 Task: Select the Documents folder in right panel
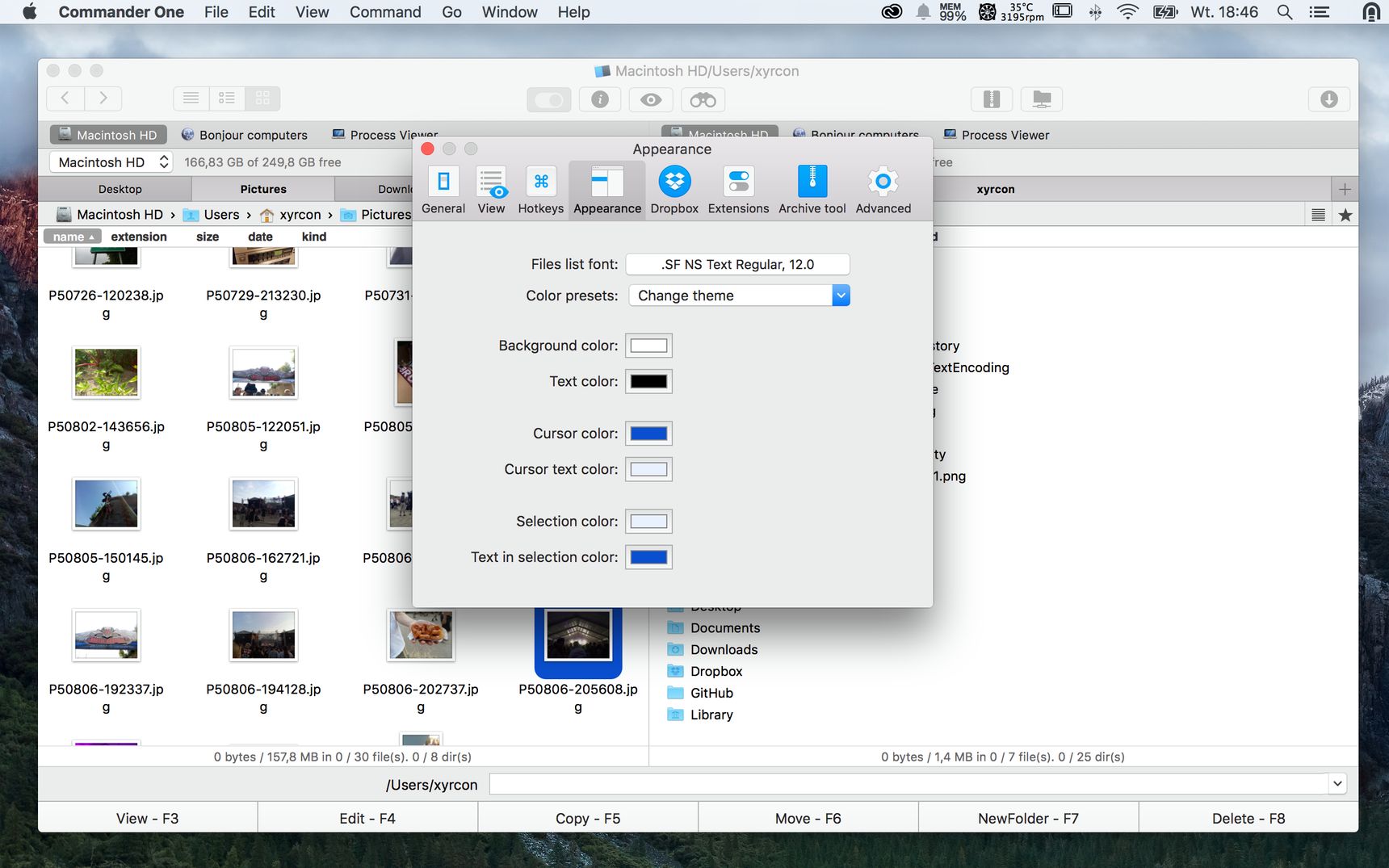(714, 627)
